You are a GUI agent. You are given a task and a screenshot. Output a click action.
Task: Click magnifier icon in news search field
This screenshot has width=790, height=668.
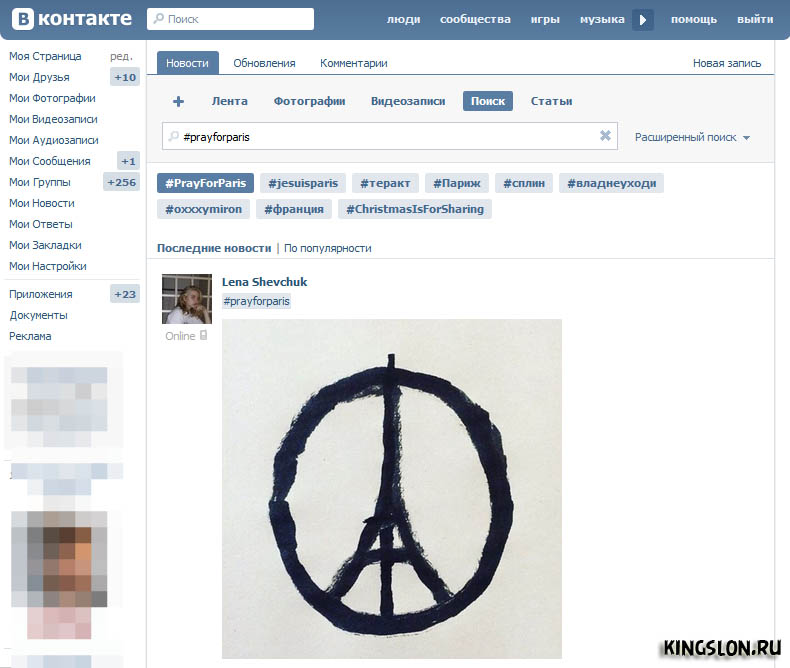click(173, 136)
